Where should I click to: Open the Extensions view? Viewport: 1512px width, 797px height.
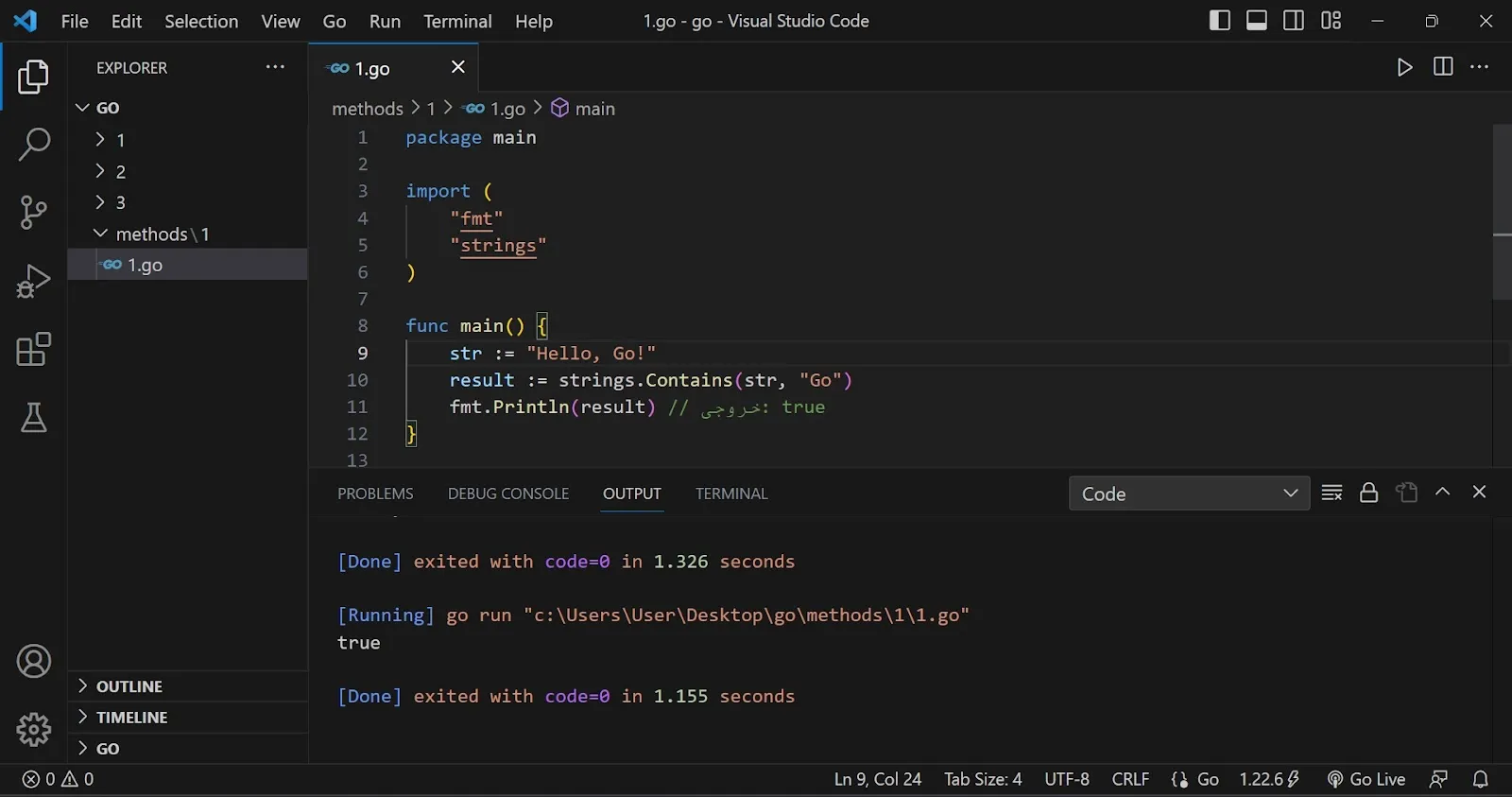click(x=33, y=349)
